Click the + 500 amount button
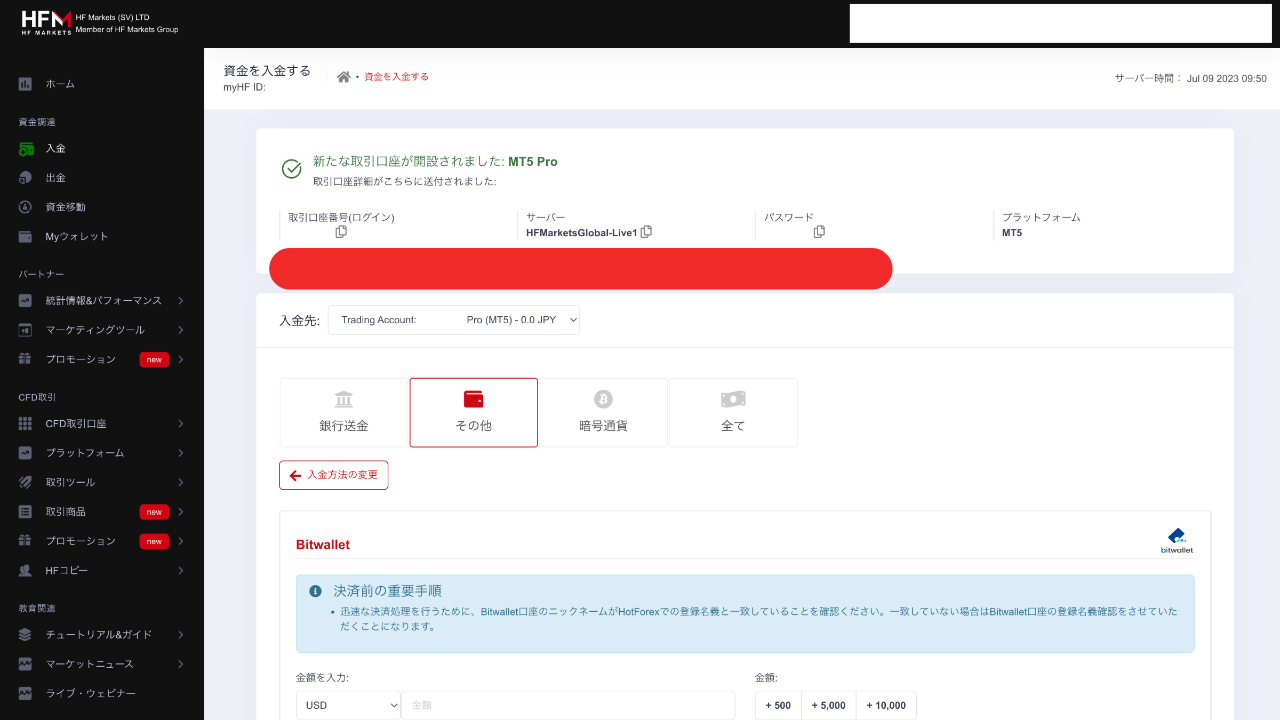This screenshot has width=1280, height=720. pyautogui.click(x=778, y=705)
